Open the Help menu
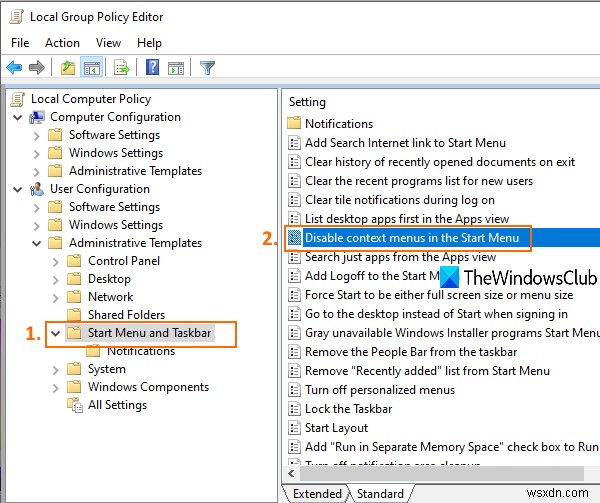 (x=149, y=43)
